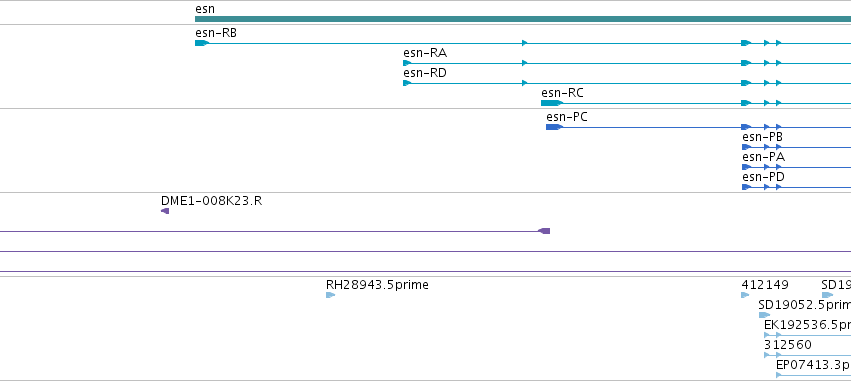
Task: Select the RH28943.5prime light blue arrow glyph
Action: pyautogui.click(x=331, y=295)
